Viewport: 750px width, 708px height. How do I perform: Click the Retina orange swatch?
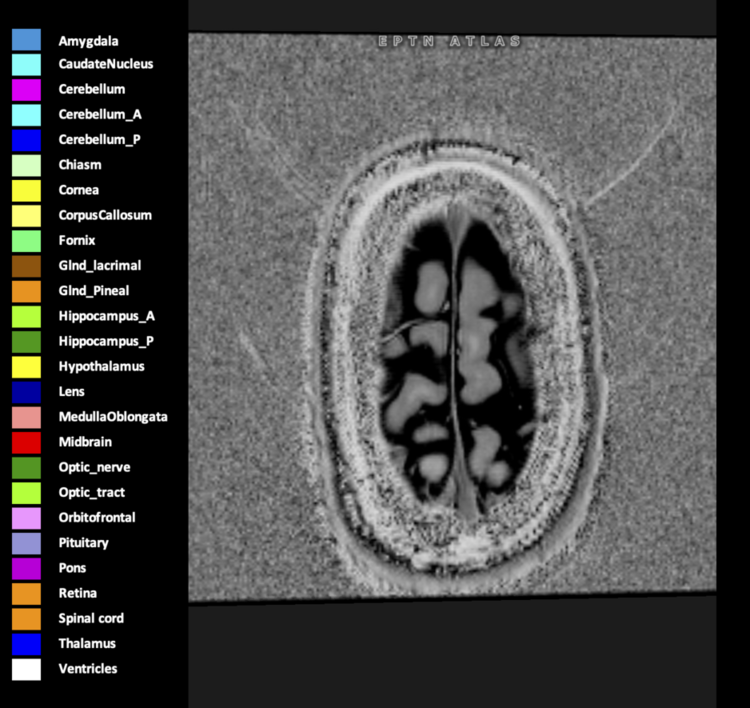pyautogui.click(x=26, y=594)
